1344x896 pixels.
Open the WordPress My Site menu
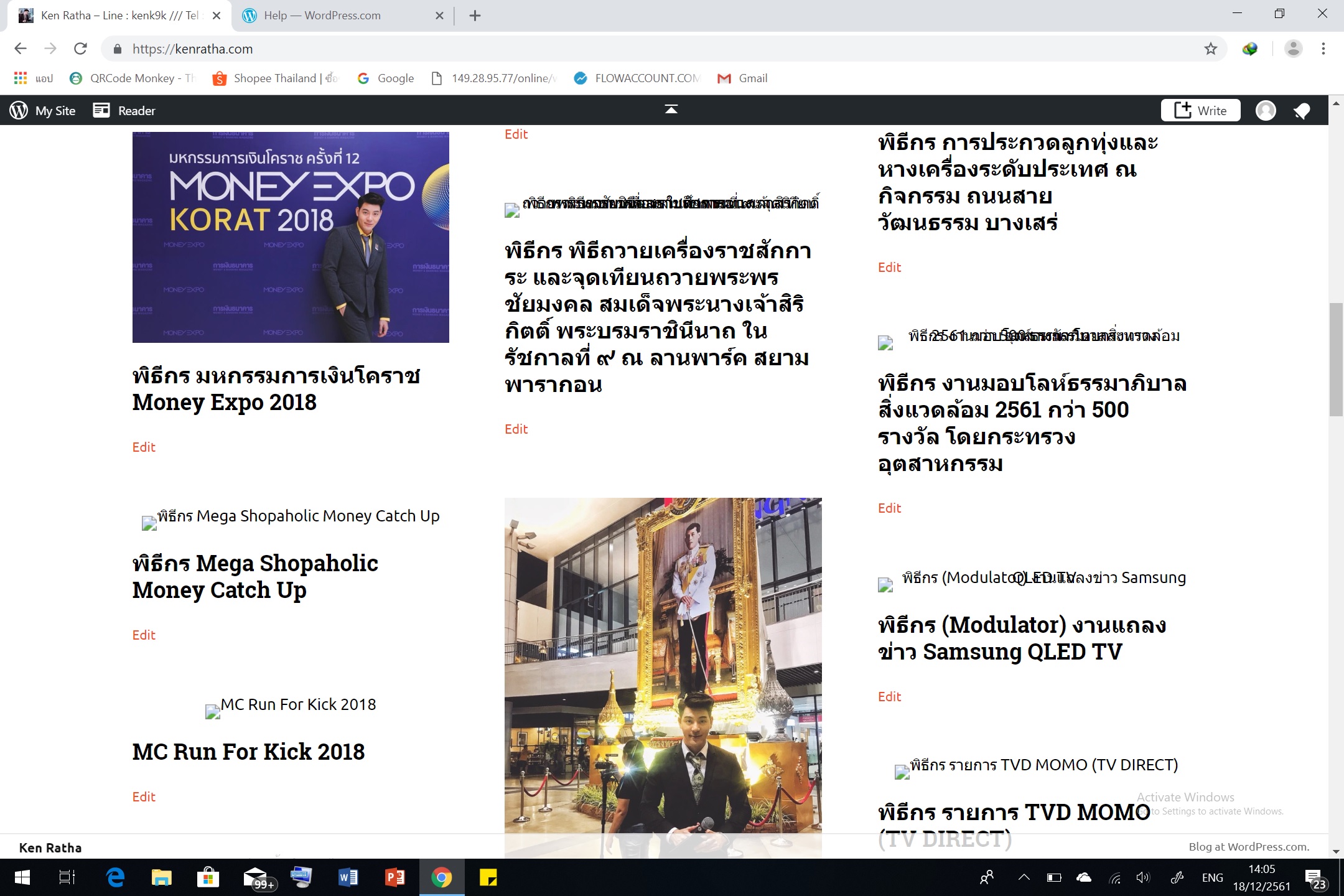pos(43,111)
